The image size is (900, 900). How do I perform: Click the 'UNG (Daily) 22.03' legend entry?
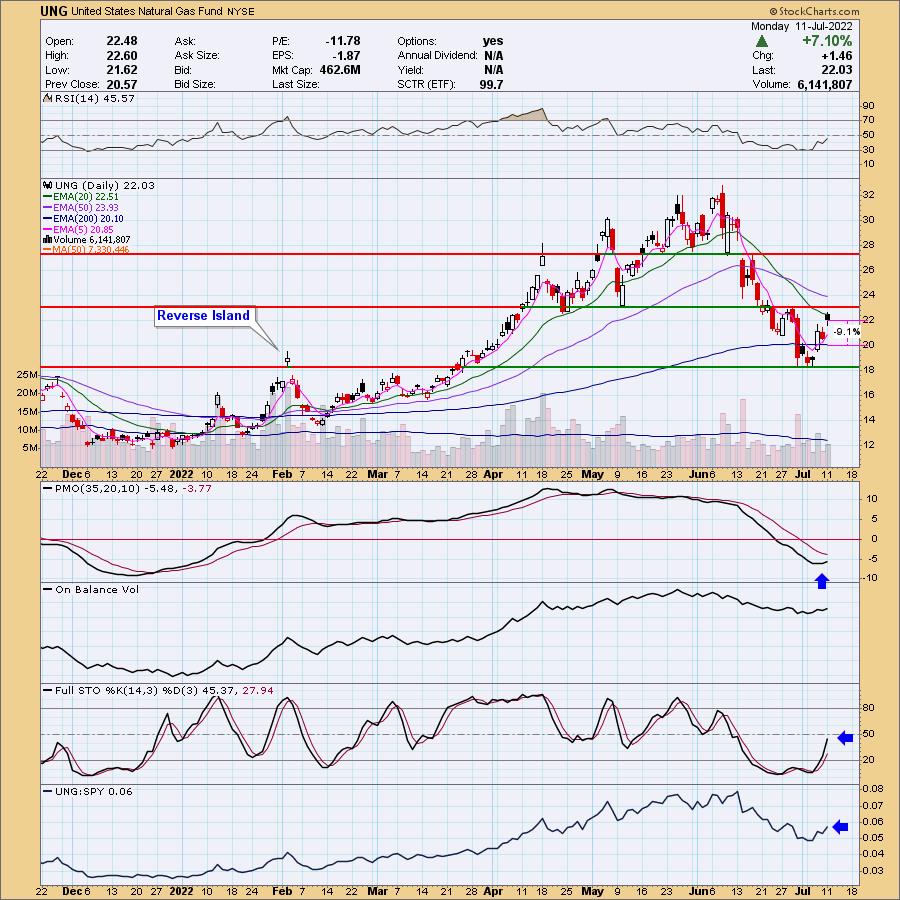click(99, 185)
